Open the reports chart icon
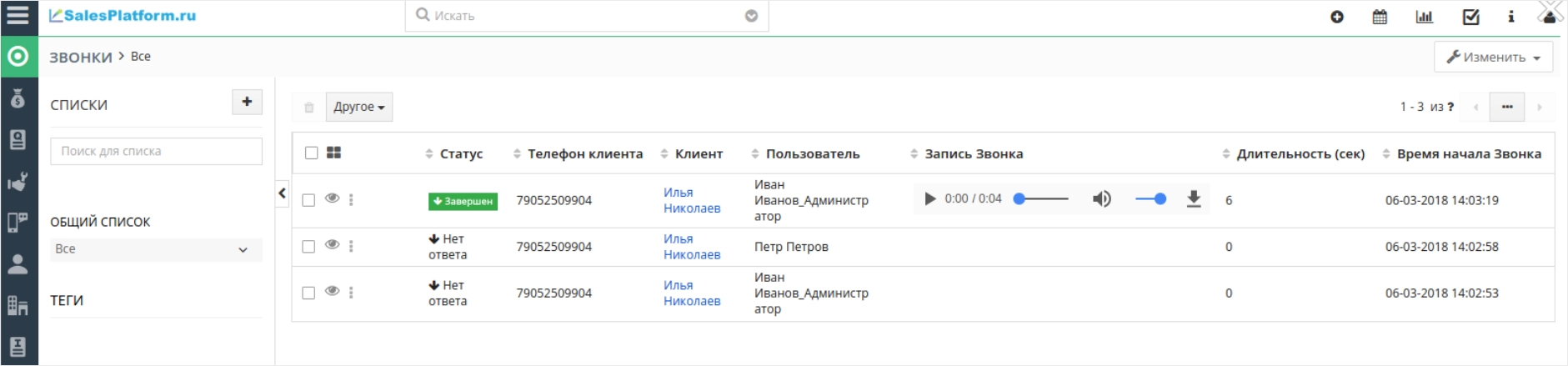1568x366 pixels. click(1425, 17)
